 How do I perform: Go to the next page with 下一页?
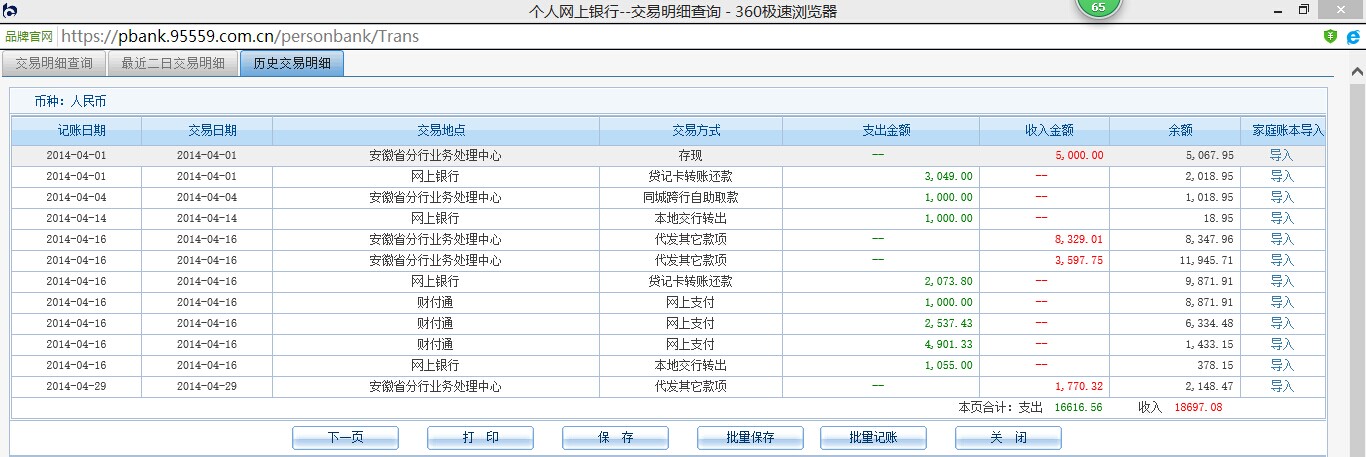pos(345,438)
